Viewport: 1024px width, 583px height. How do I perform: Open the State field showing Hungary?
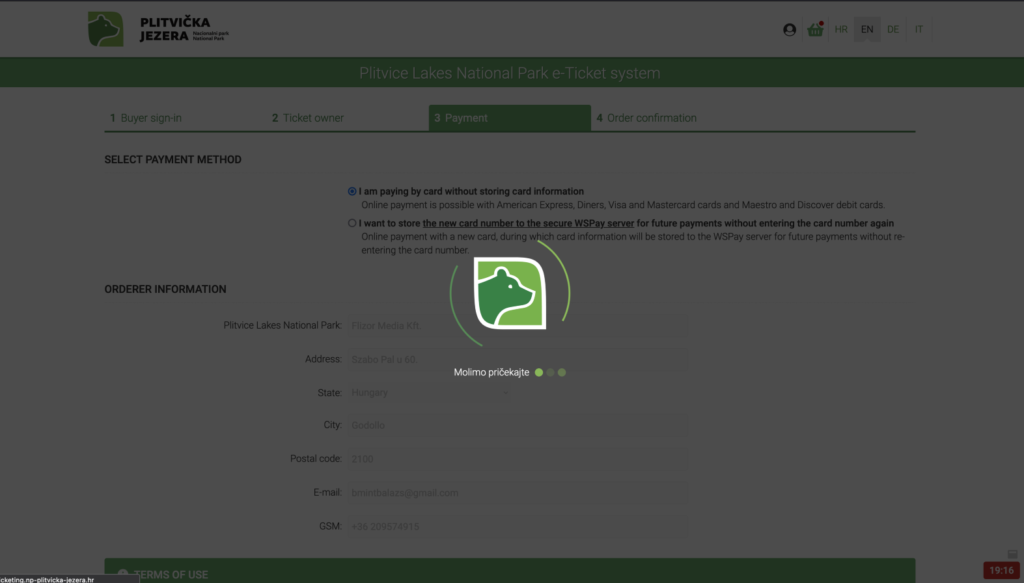click(x=515, y=393)
